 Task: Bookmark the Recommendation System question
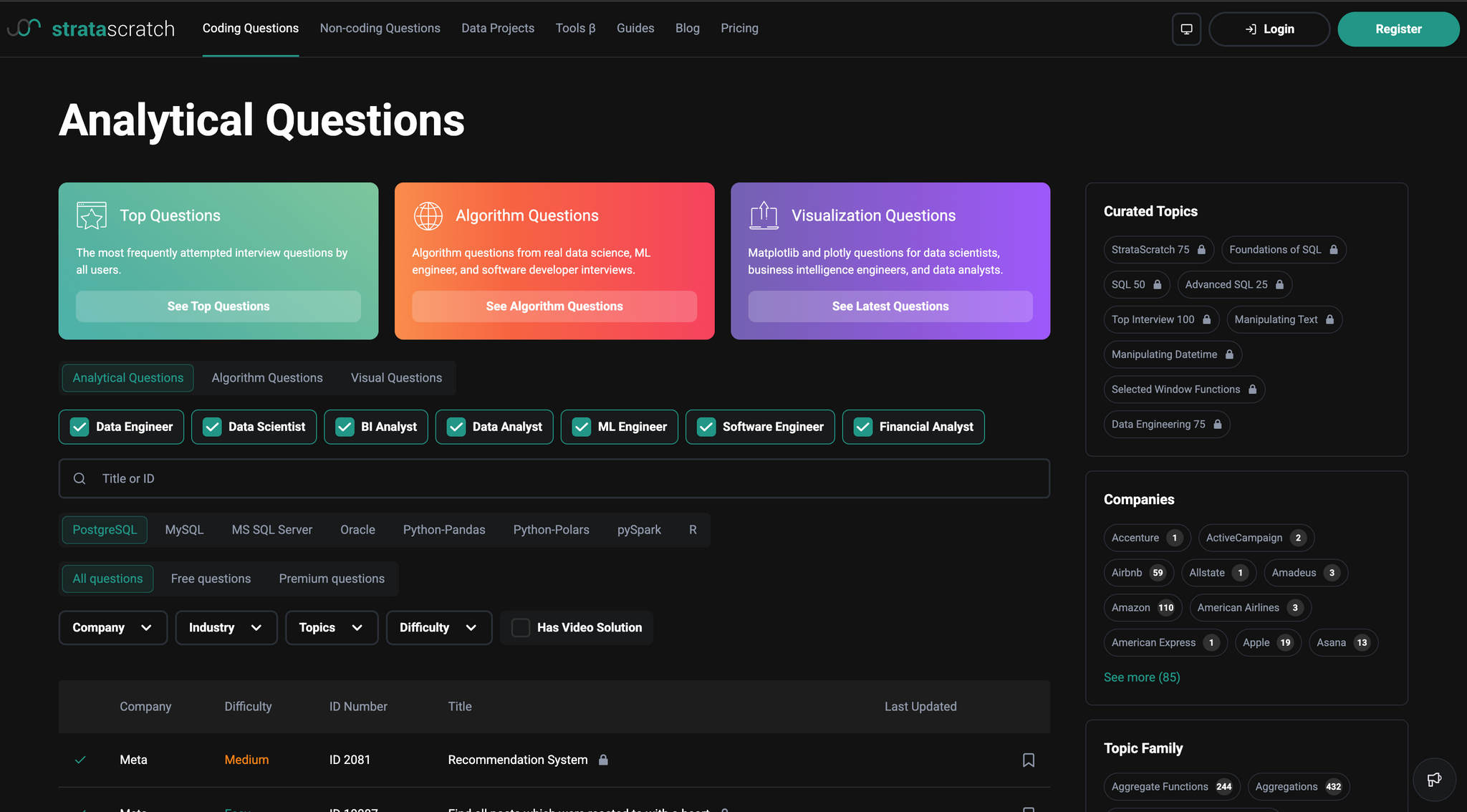(x=1028, y=760)
